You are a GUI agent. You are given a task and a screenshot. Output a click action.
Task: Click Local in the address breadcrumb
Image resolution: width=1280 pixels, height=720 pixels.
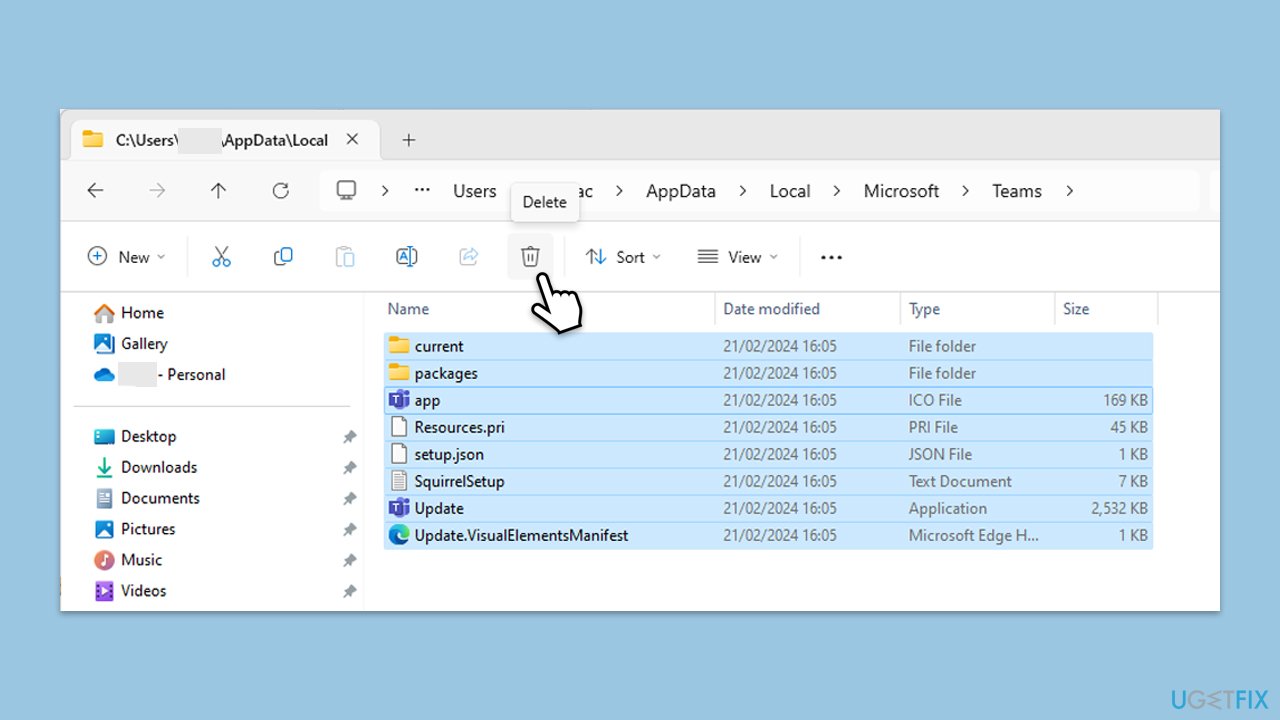click(x=790, y=191)
